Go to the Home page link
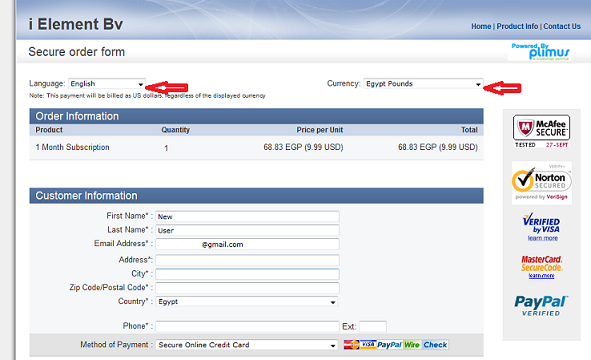This screenshot has width=591, height=360. [481, 26]
